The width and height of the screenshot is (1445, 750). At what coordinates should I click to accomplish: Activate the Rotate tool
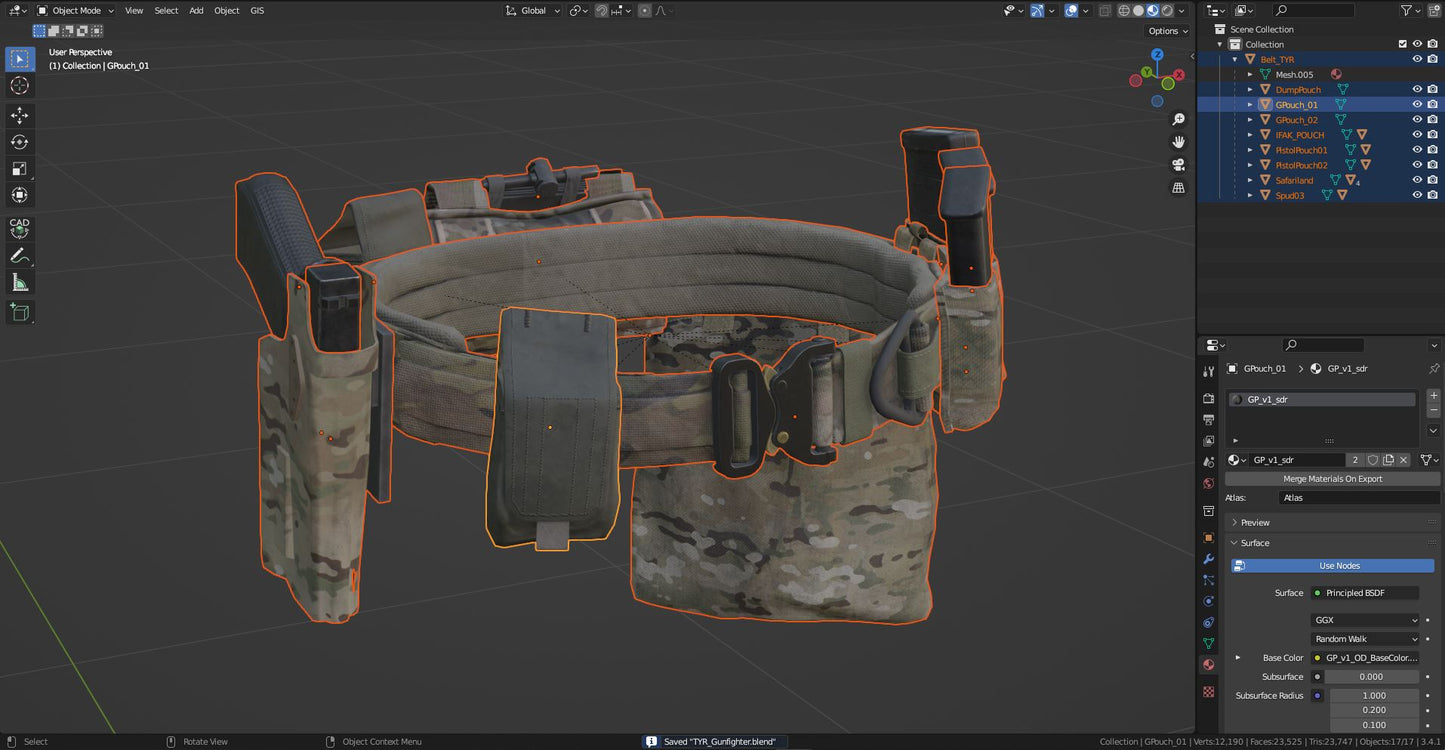(19, 142)
